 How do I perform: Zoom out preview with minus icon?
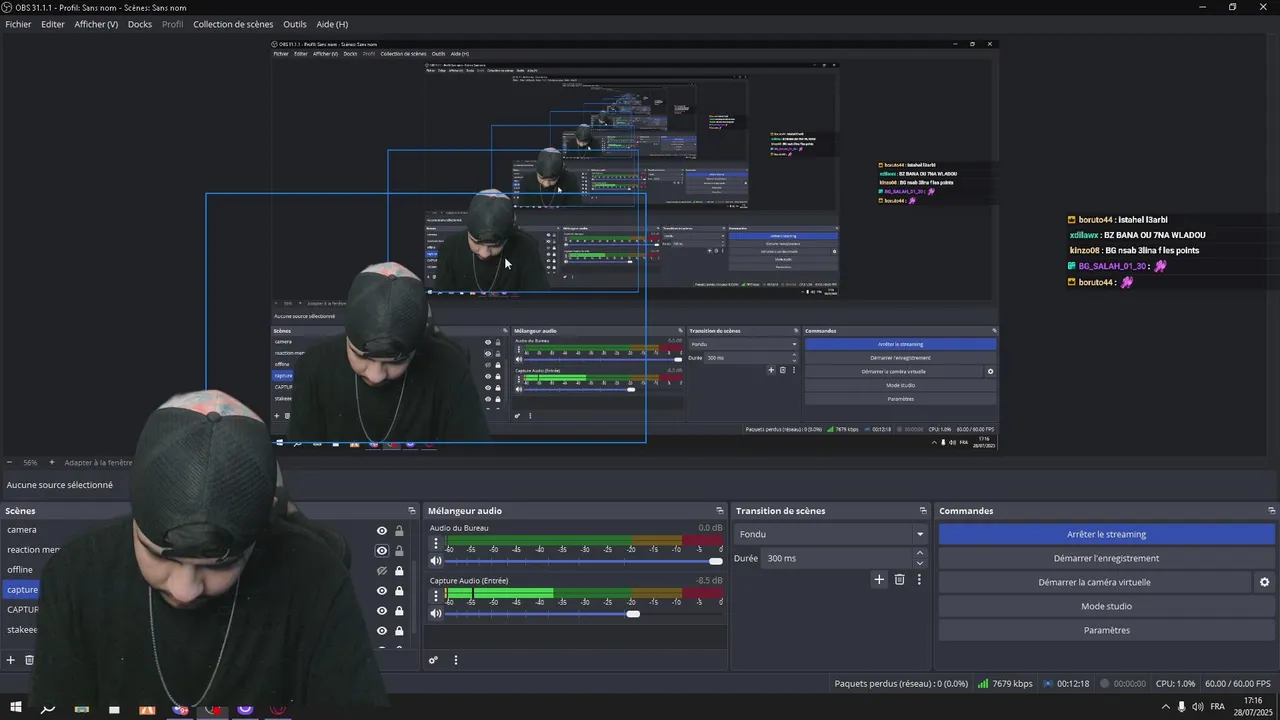10,463
